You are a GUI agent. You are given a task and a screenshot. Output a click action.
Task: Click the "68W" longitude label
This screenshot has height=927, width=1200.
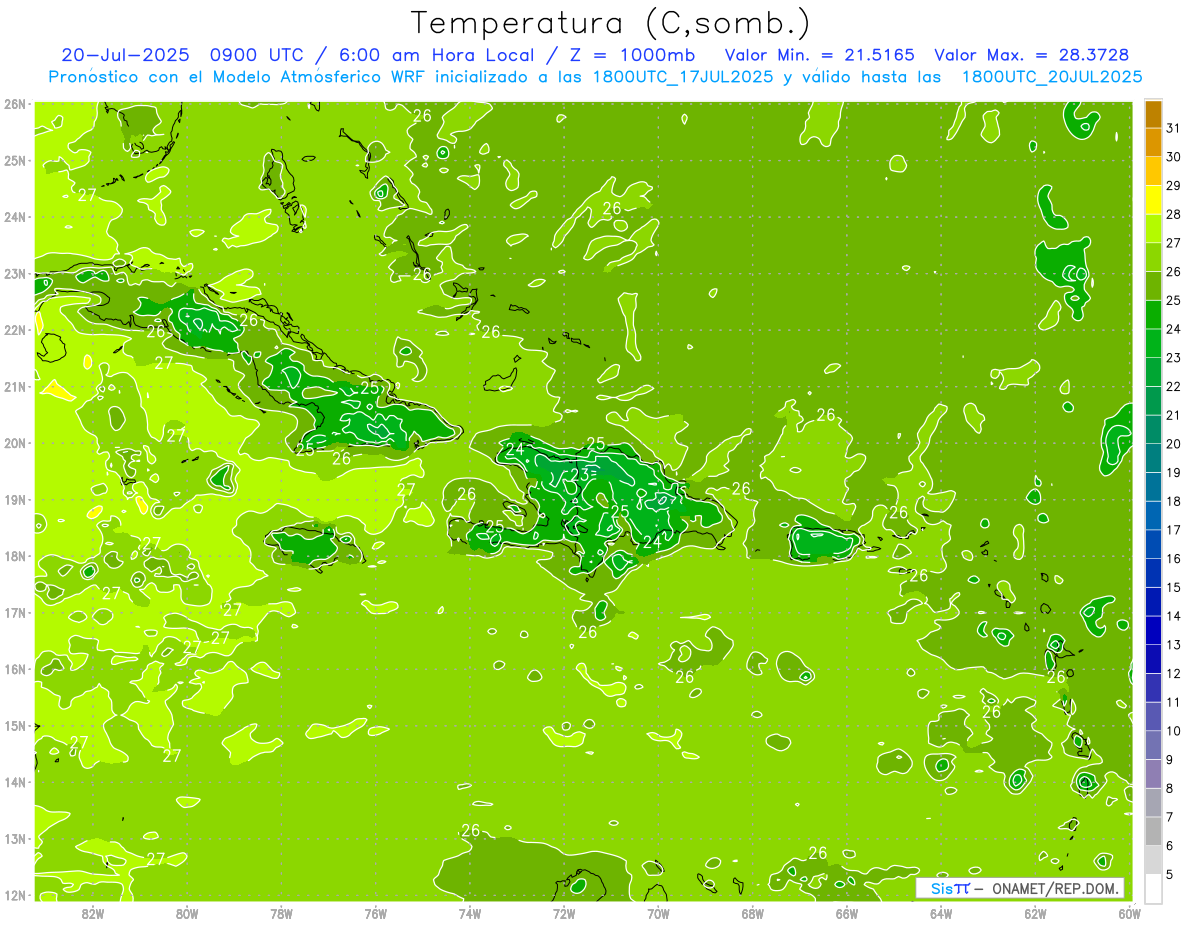coord(753,913)
